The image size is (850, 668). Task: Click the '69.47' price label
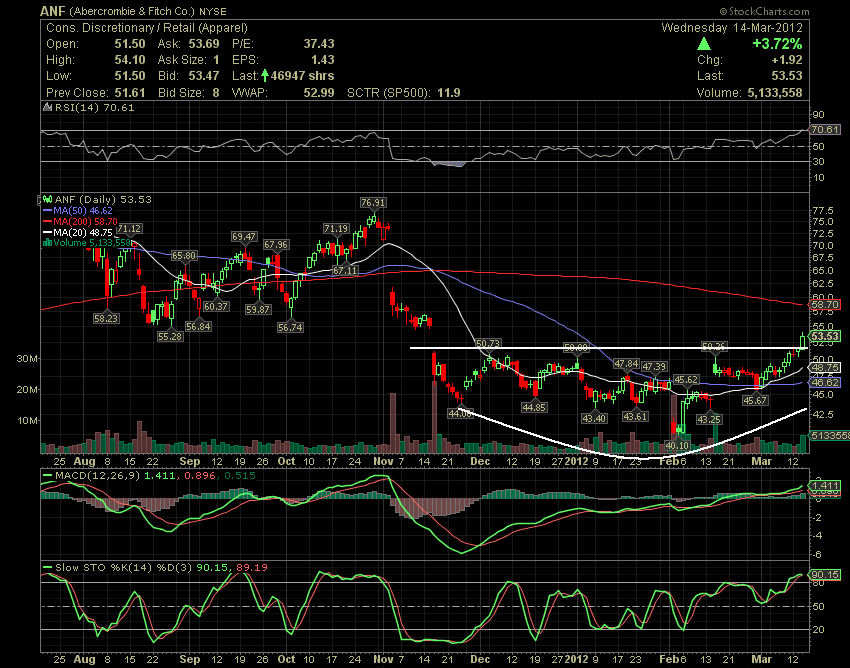coord(244,237)
